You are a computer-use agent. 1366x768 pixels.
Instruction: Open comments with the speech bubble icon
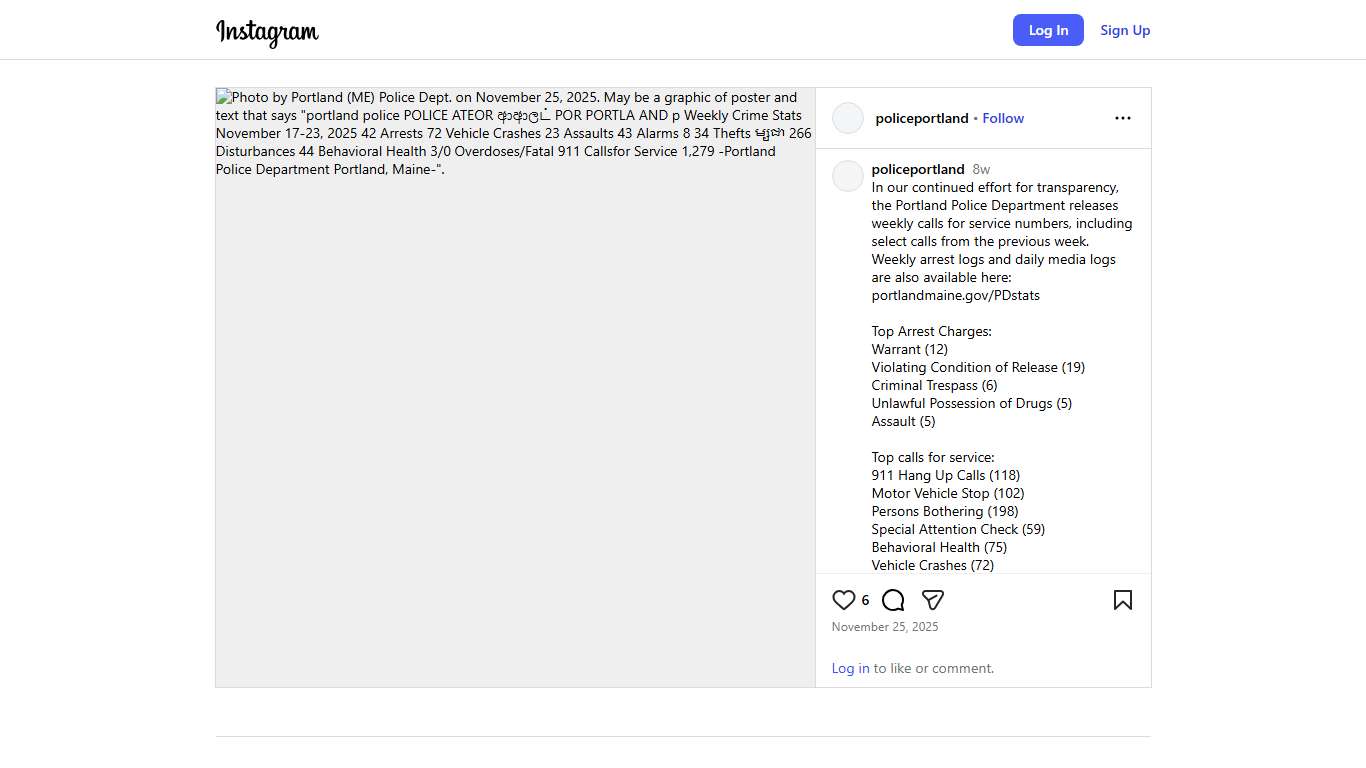click(893, 600)
